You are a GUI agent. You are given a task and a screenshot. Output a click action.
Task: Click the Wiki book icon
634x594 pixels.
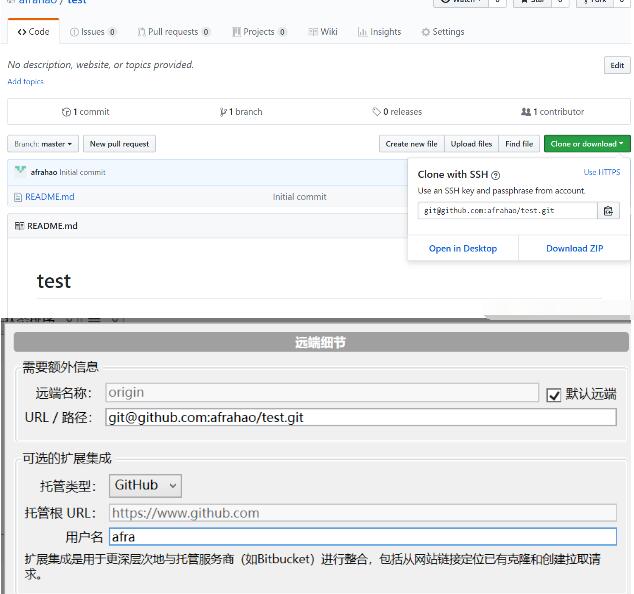(x=313, y=32)
